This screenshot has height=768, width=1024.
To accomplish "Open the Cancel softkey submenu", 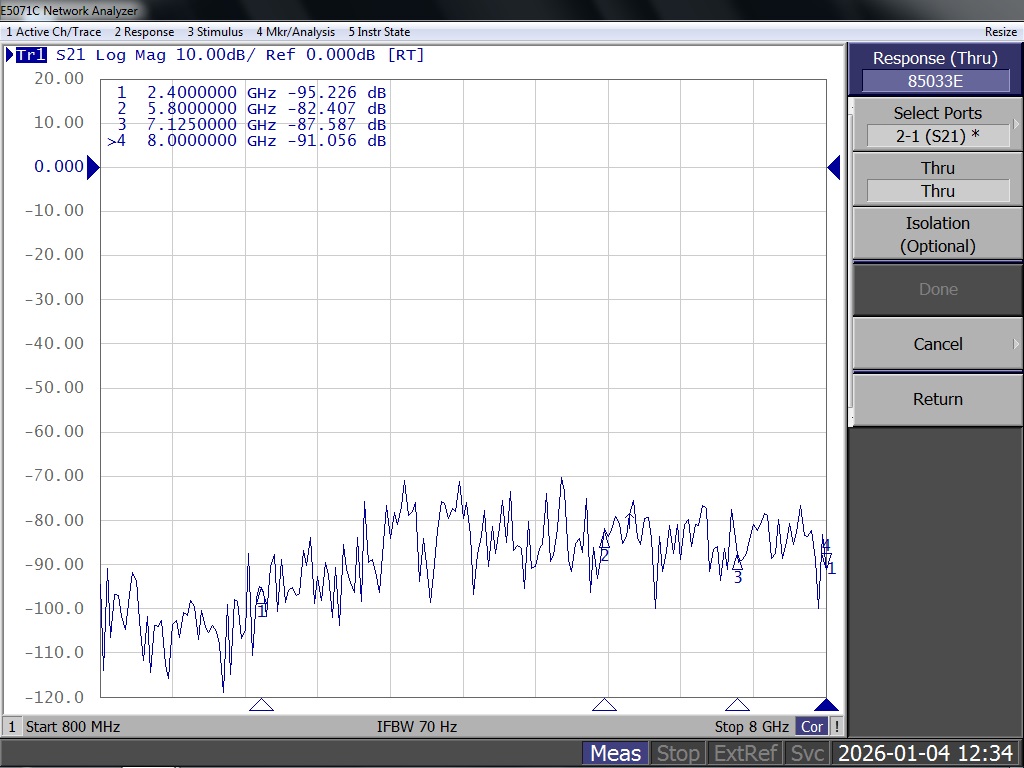I will 937,344.
